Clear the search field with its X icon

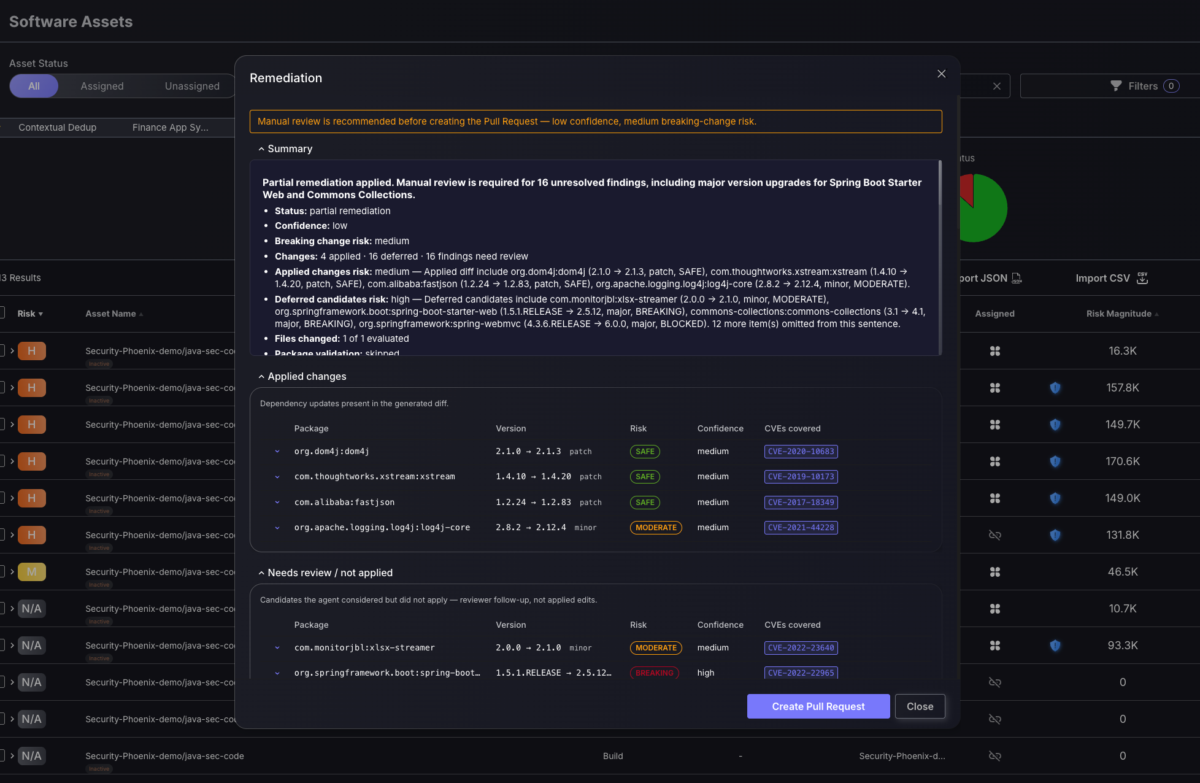click(996, 86)
